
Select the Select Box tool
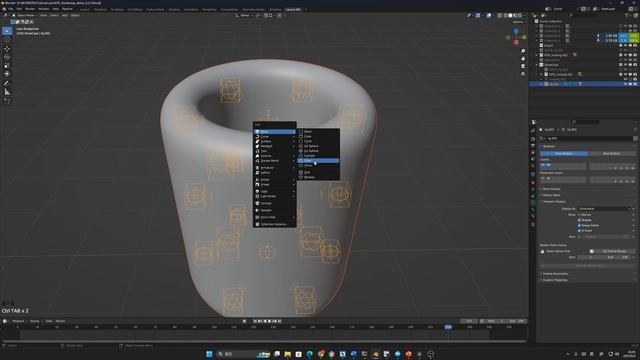(x=7, y=31)
